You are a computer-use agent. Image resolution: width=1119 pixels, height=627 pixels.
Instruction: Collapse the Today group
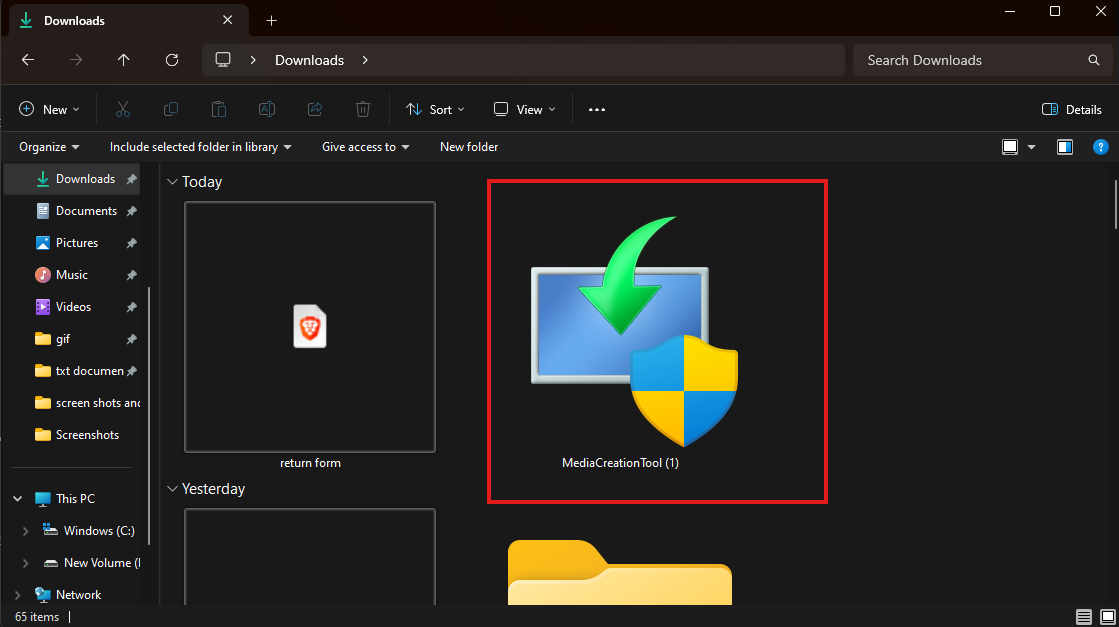coord(172,182)
